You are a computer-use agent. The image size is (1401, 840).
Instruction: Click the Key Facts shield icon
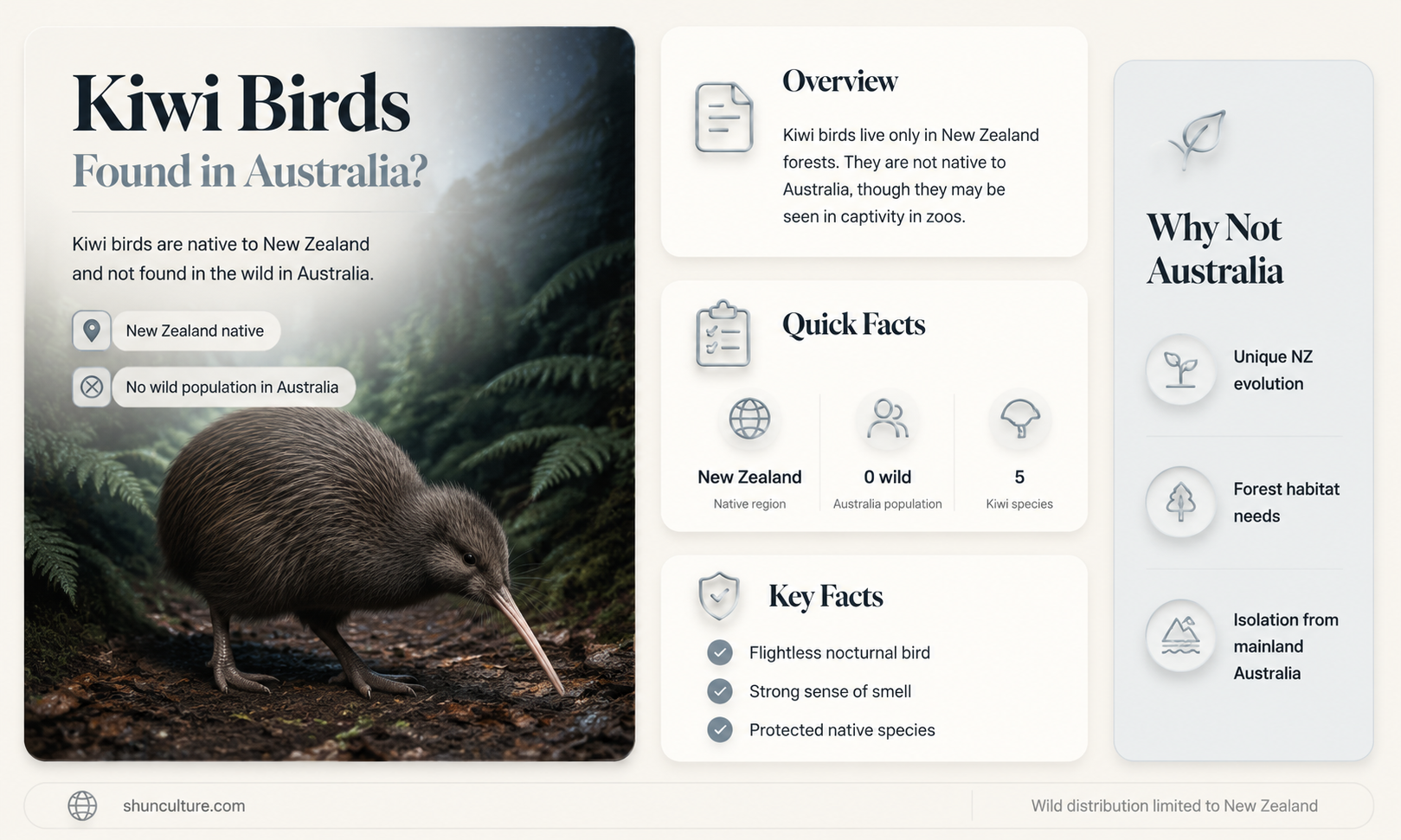(x=719, y=596)
